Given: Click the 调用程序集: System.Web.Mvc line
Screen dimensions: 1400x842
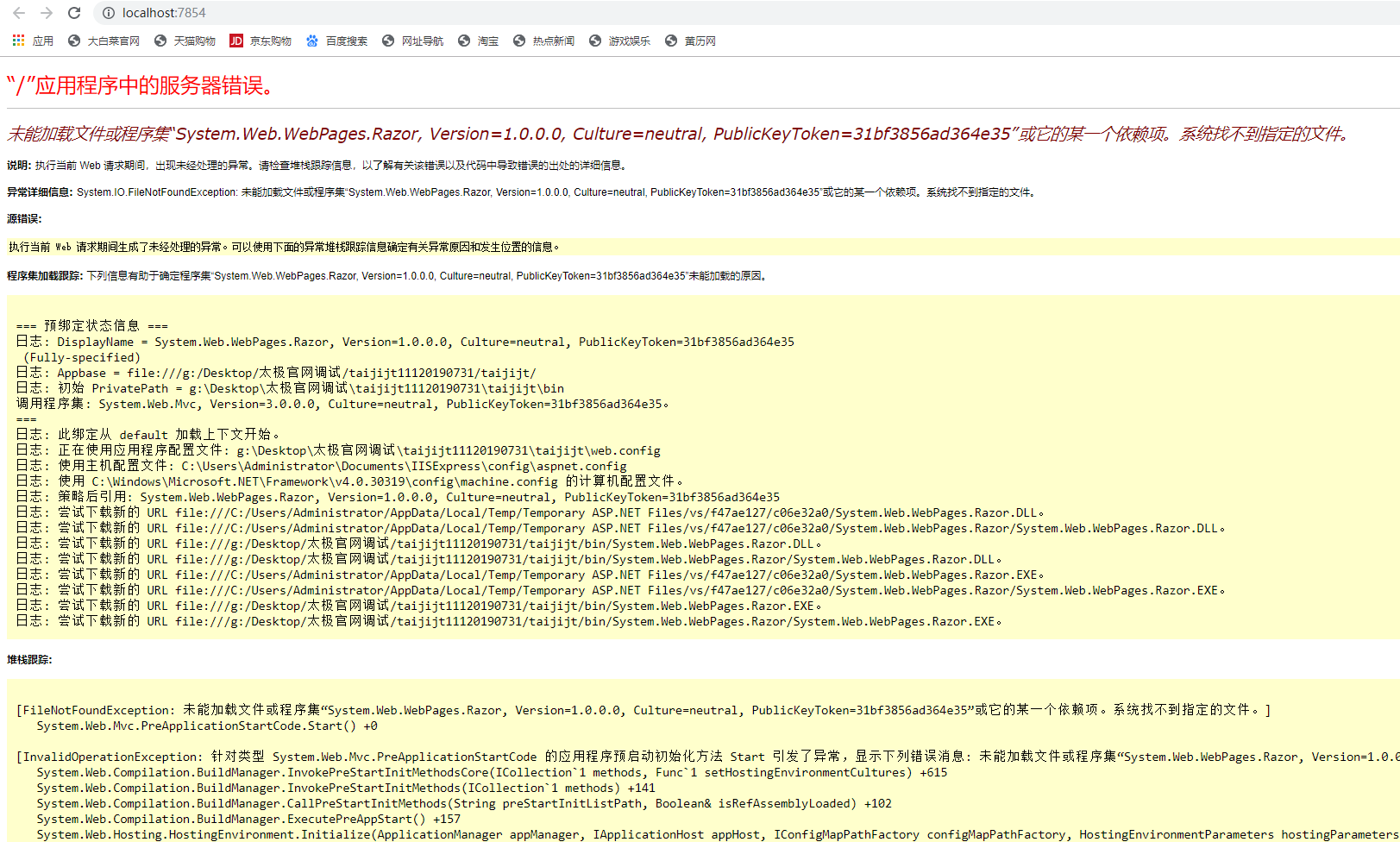Looking at the screenshot, I should [342, 404].
